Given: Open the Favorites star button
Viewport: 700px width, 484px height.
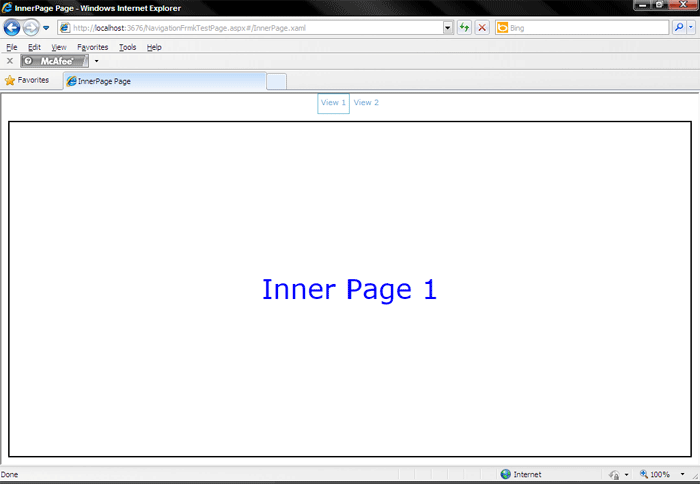Looking at the screenshot, I should coord(27,80).
